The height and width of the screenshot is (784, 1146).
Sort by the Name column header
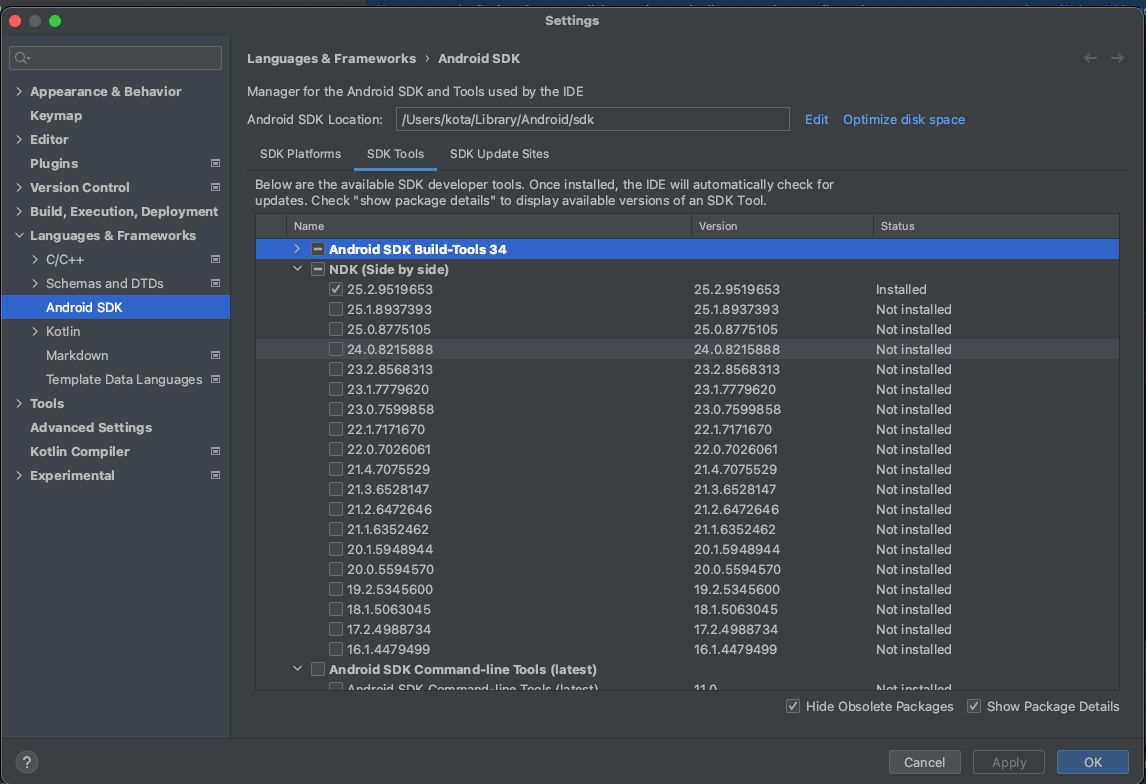[488, 226]
